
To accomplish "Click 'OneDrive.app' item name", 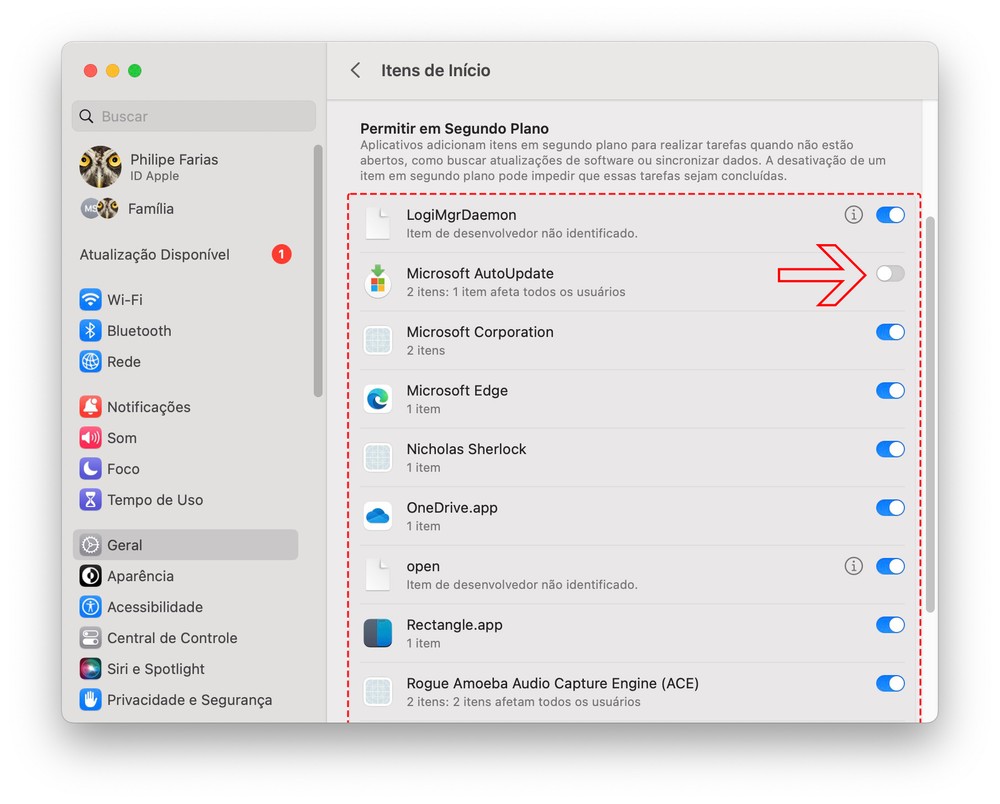I will click(452, 508).
